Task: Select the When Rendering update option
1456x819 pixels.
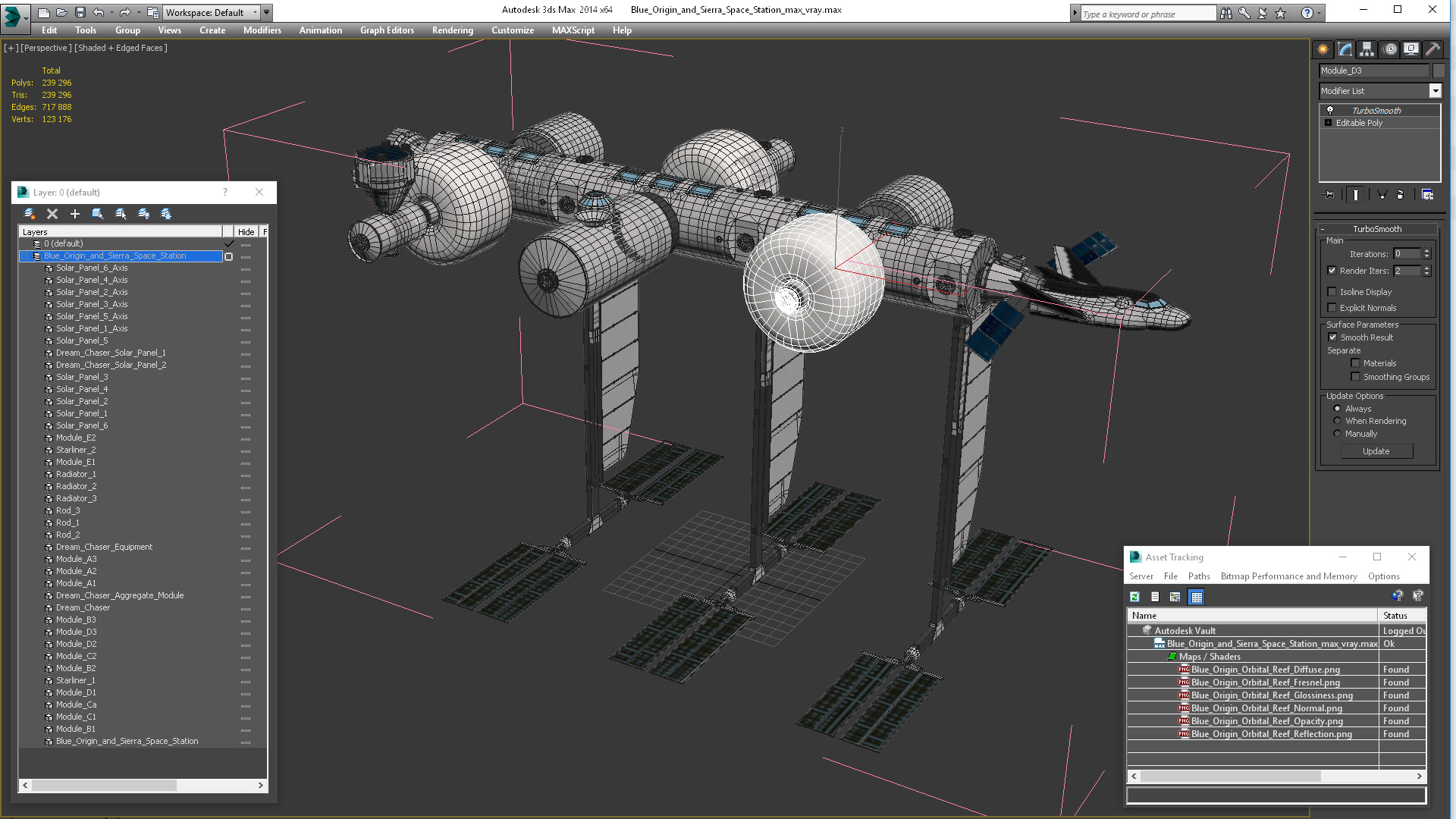Action: pos(1337,421)
